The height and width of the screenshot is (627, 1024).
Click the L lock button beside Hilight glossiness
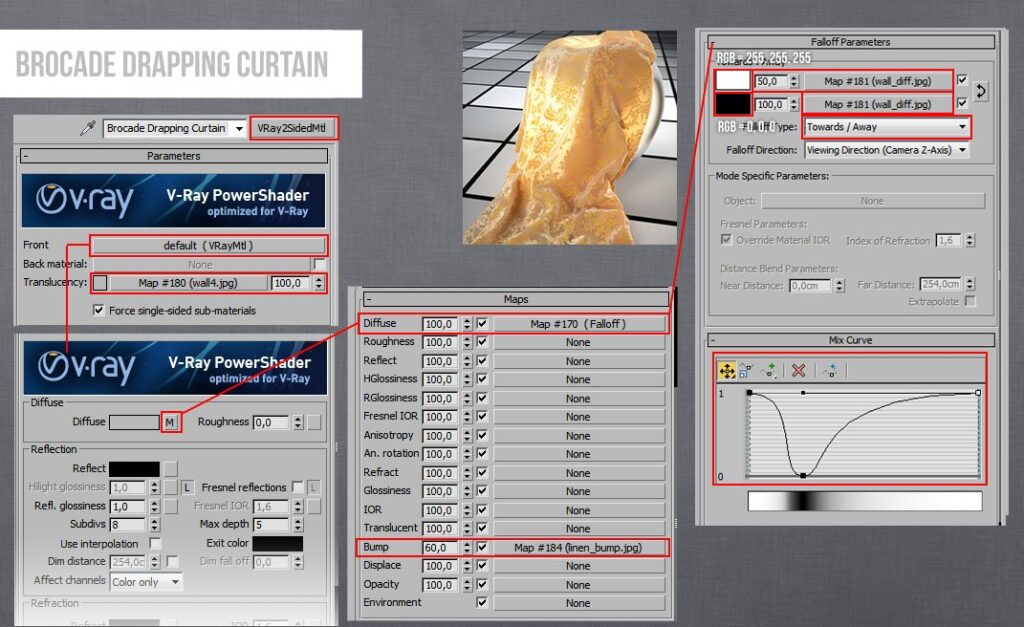tap(187, 487)
